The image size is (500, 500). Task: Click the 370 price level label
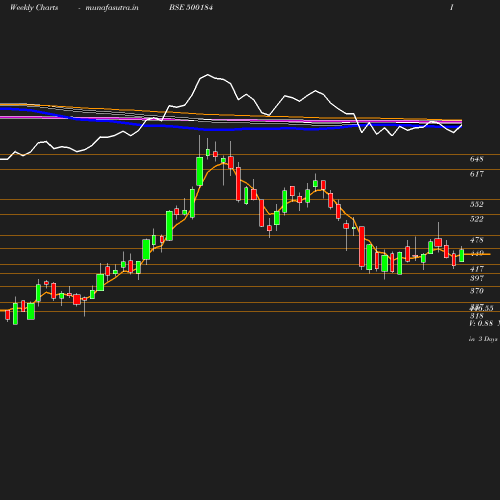point(476,291)
